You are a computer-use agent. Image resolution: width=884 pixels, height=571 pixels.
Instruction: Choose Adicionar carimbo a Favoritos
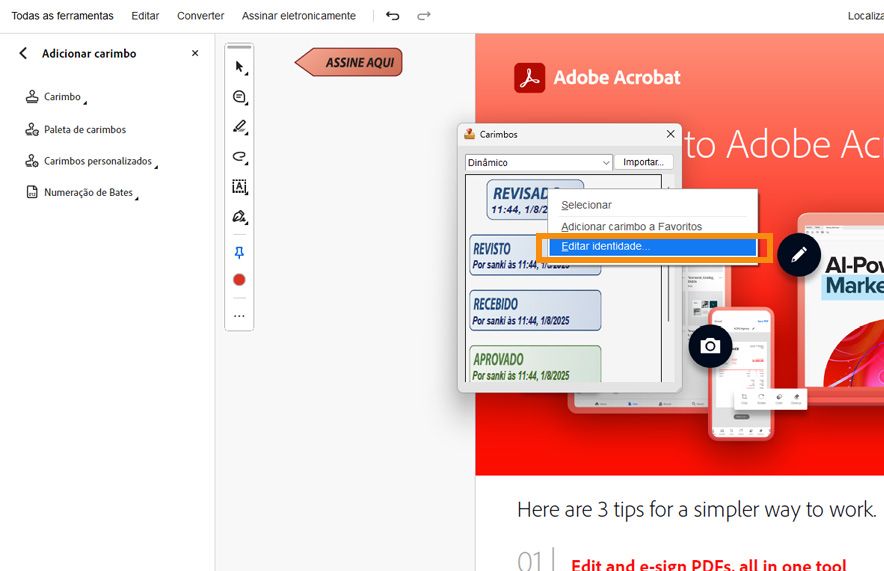pyautogui.click(x=652, y=227)
